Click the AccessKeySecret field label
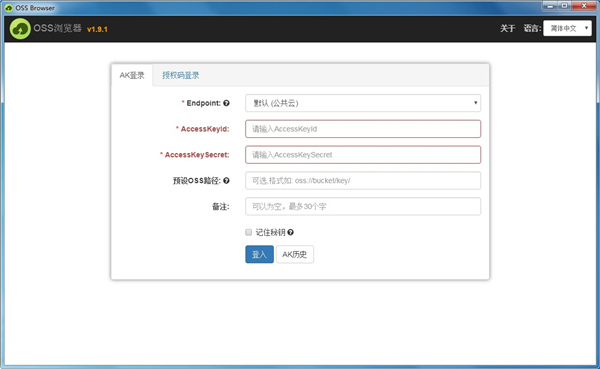The image size is (600, 369). pyautogui.click(x=194, y=155)
